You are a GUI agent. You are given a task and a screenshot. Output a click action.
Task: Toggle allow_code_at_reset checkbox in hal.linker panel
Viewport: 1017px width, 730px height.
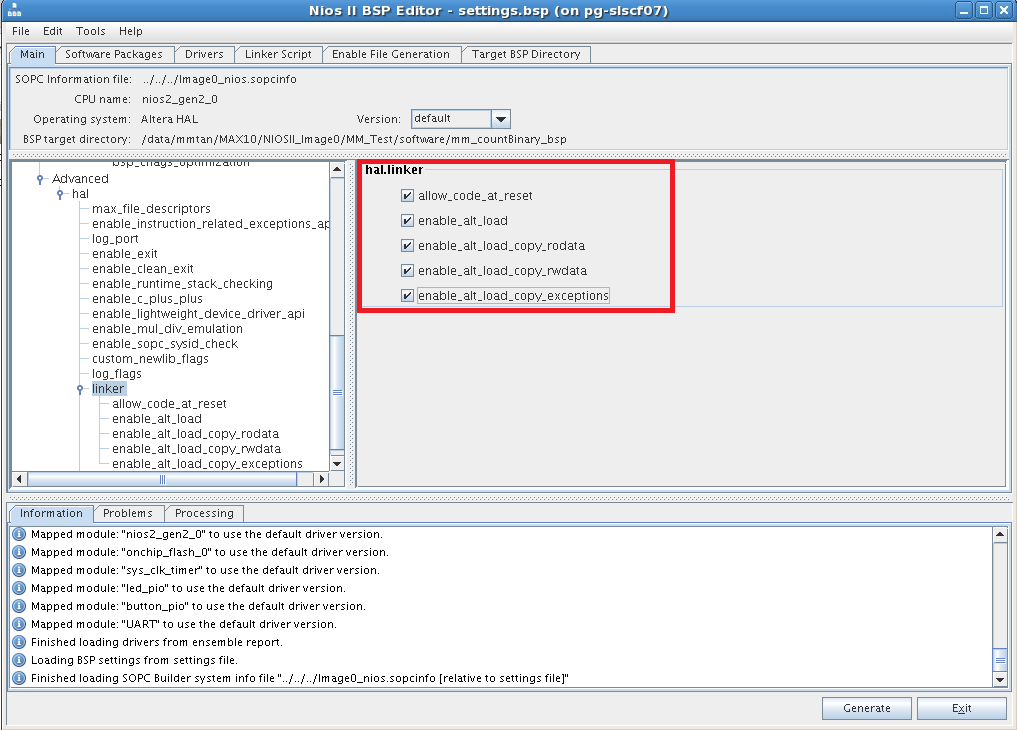point(407,196)
